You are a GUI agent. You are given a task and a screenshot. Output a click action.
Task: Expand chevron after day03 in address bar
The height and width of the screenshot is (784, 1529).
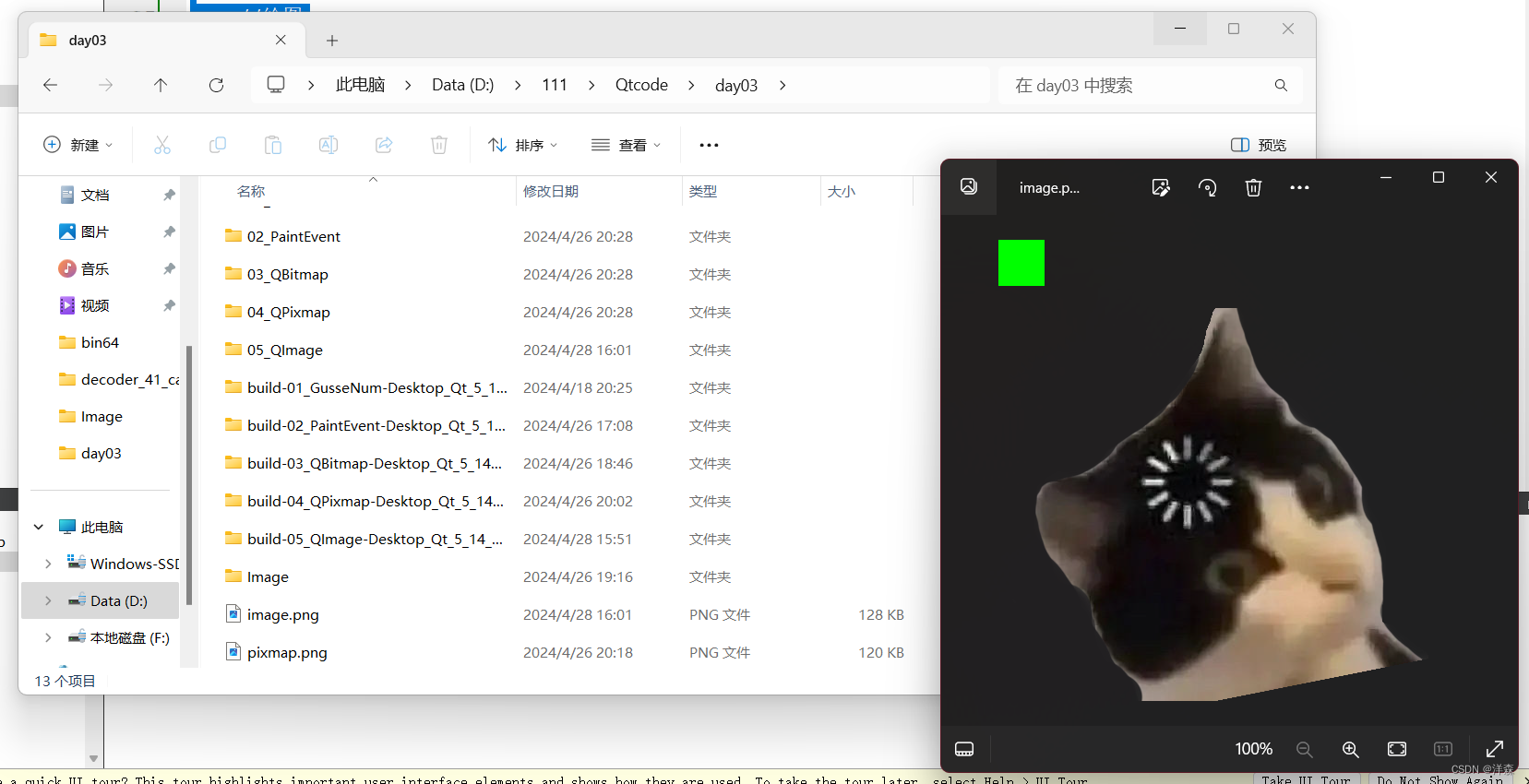pos(782,85)
